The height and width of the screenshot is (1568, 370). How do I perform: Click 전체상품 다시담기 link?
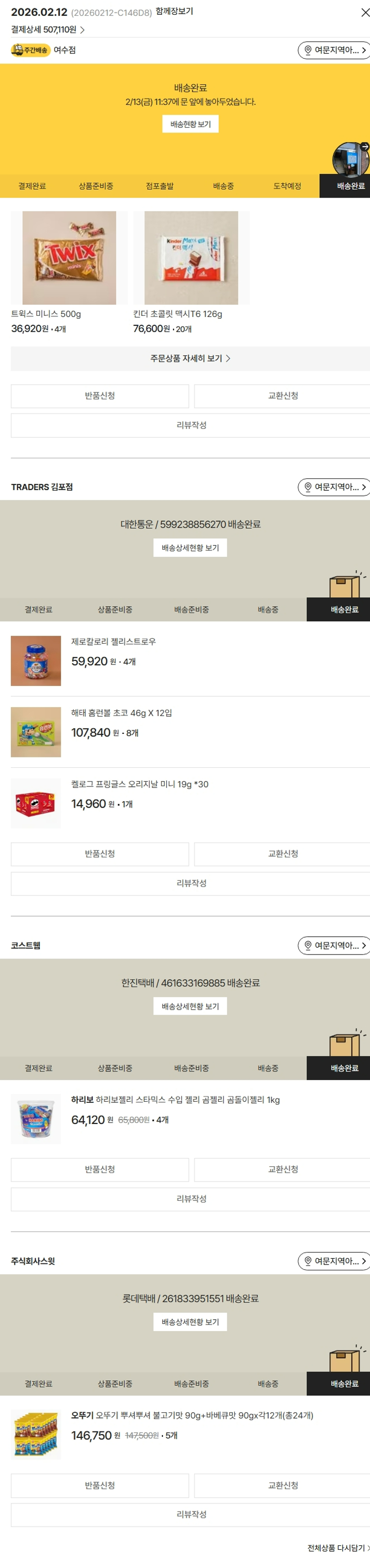(337, 1548)
